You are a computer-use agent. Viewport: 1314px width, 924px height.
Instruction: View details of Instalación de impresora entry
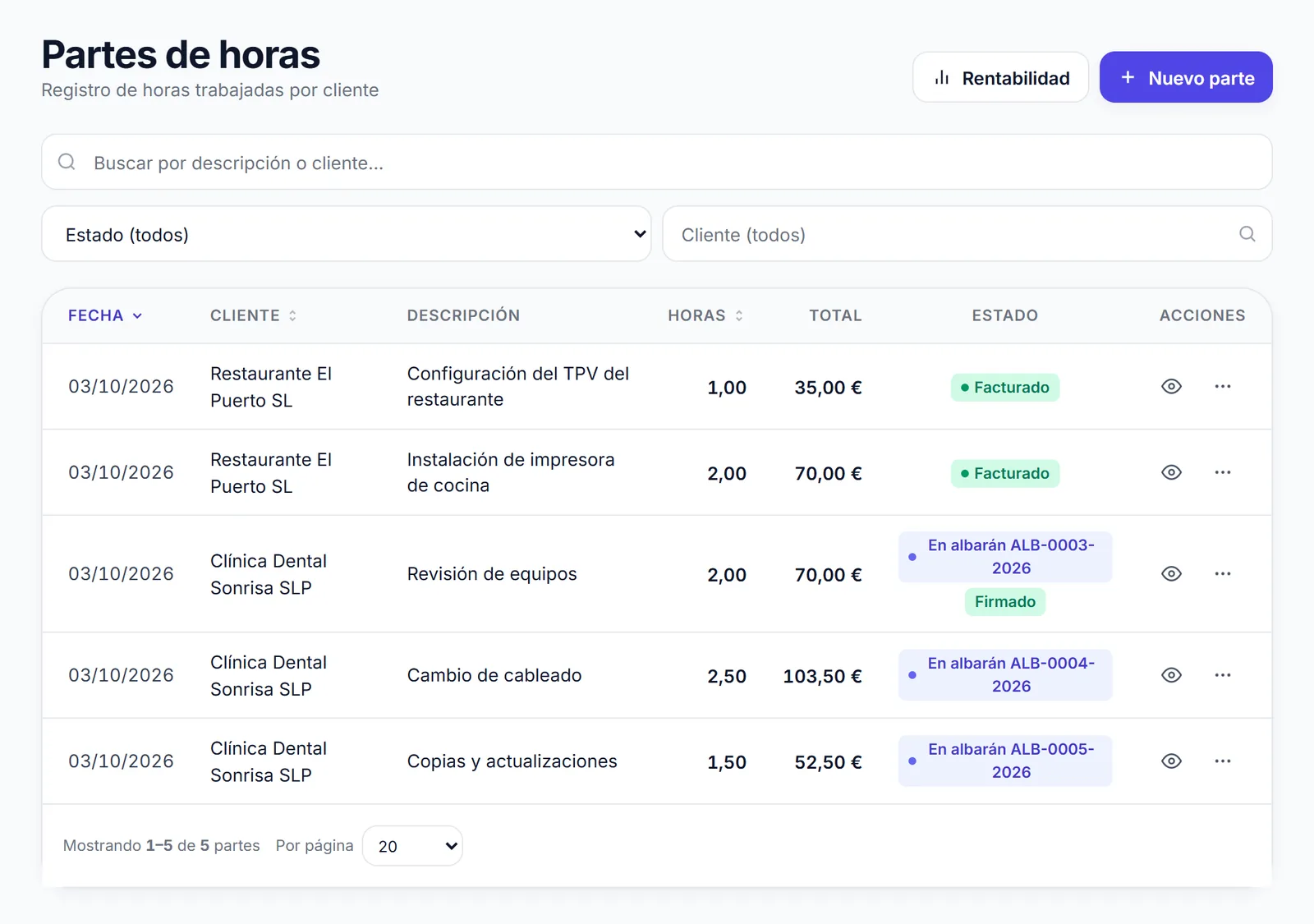coord(1171,472)
